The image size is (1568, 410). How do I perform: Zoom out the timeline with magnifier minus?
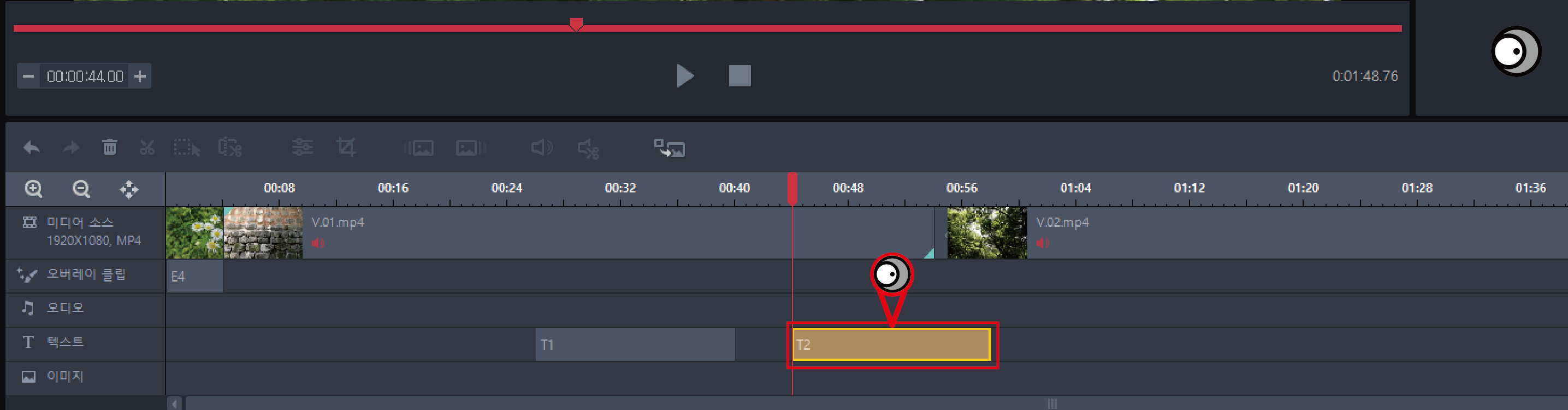[81, 190]
